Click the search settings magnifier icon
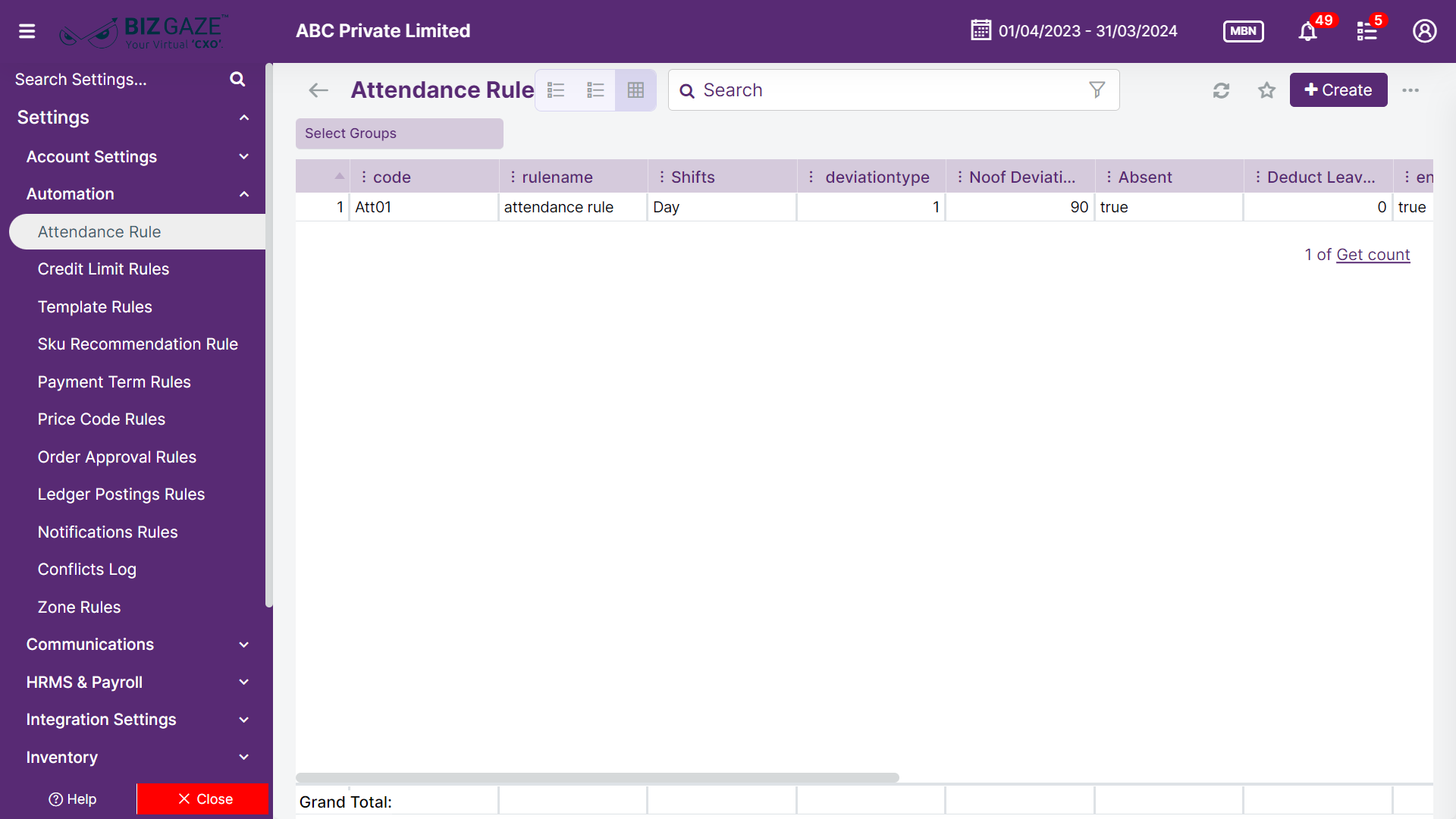Viewport: 1456px width, 819px height. (x=237, y=79)
